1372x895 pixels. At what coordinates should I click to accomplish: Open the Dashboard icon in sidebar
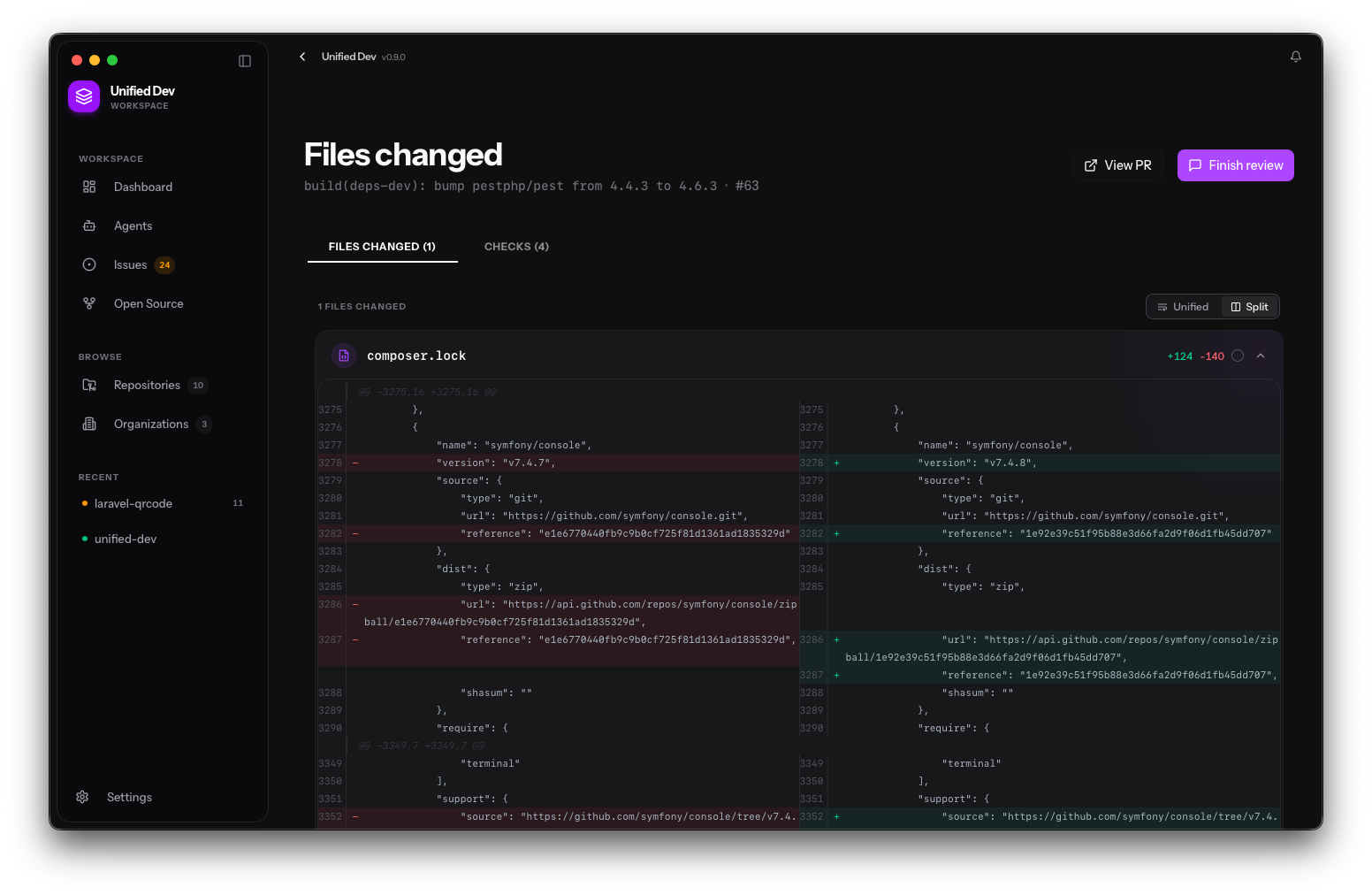click(x=89, y=187)
